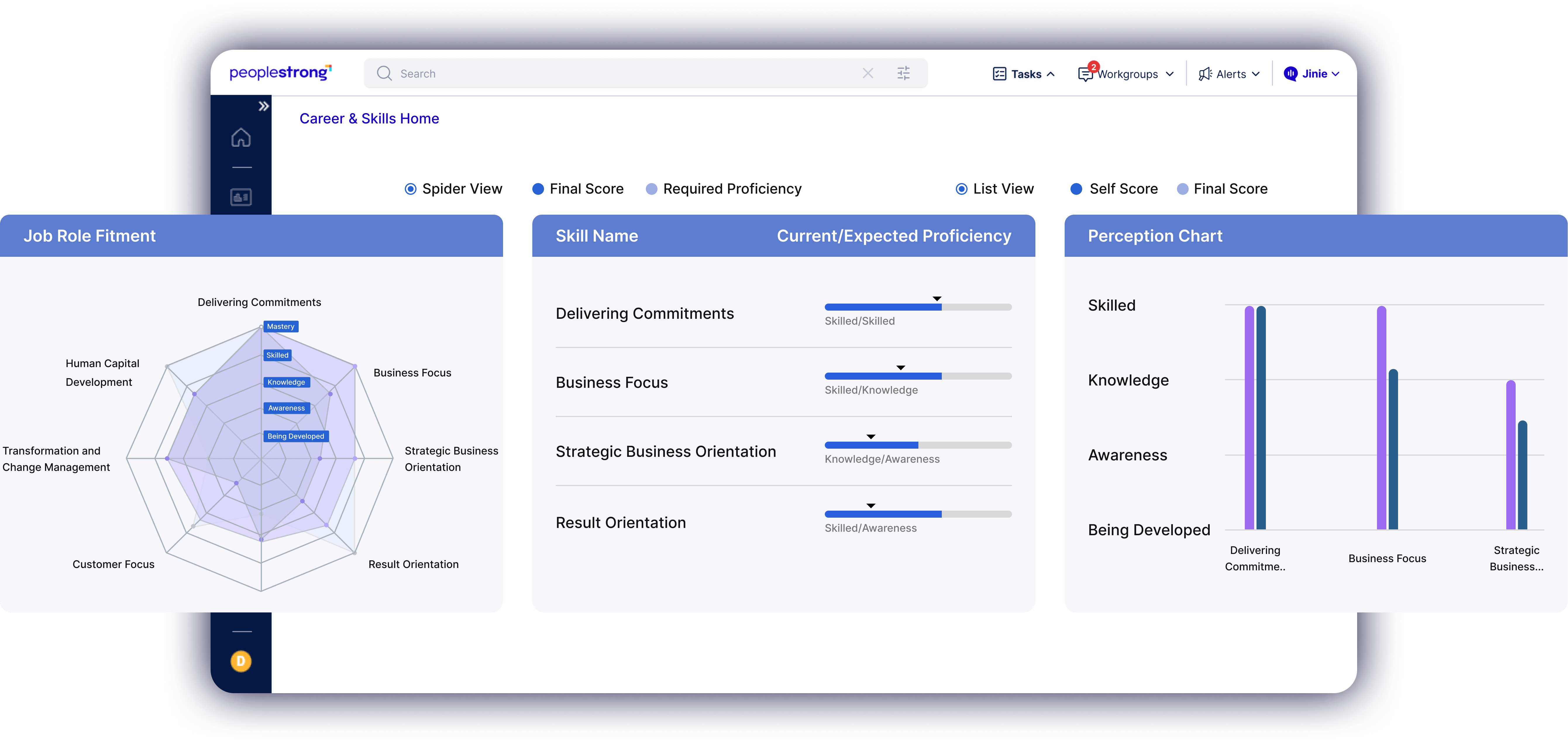The width and height of the screenshot is (1568, 742).
Task: Click Delivering Commitments expected-level marker
Action: (937, 299)
